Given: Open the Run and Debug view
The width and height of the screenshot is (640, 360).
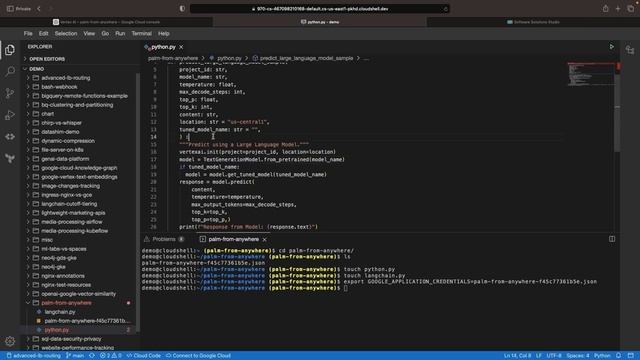Looking at the screenshot, I should [10, 115].
